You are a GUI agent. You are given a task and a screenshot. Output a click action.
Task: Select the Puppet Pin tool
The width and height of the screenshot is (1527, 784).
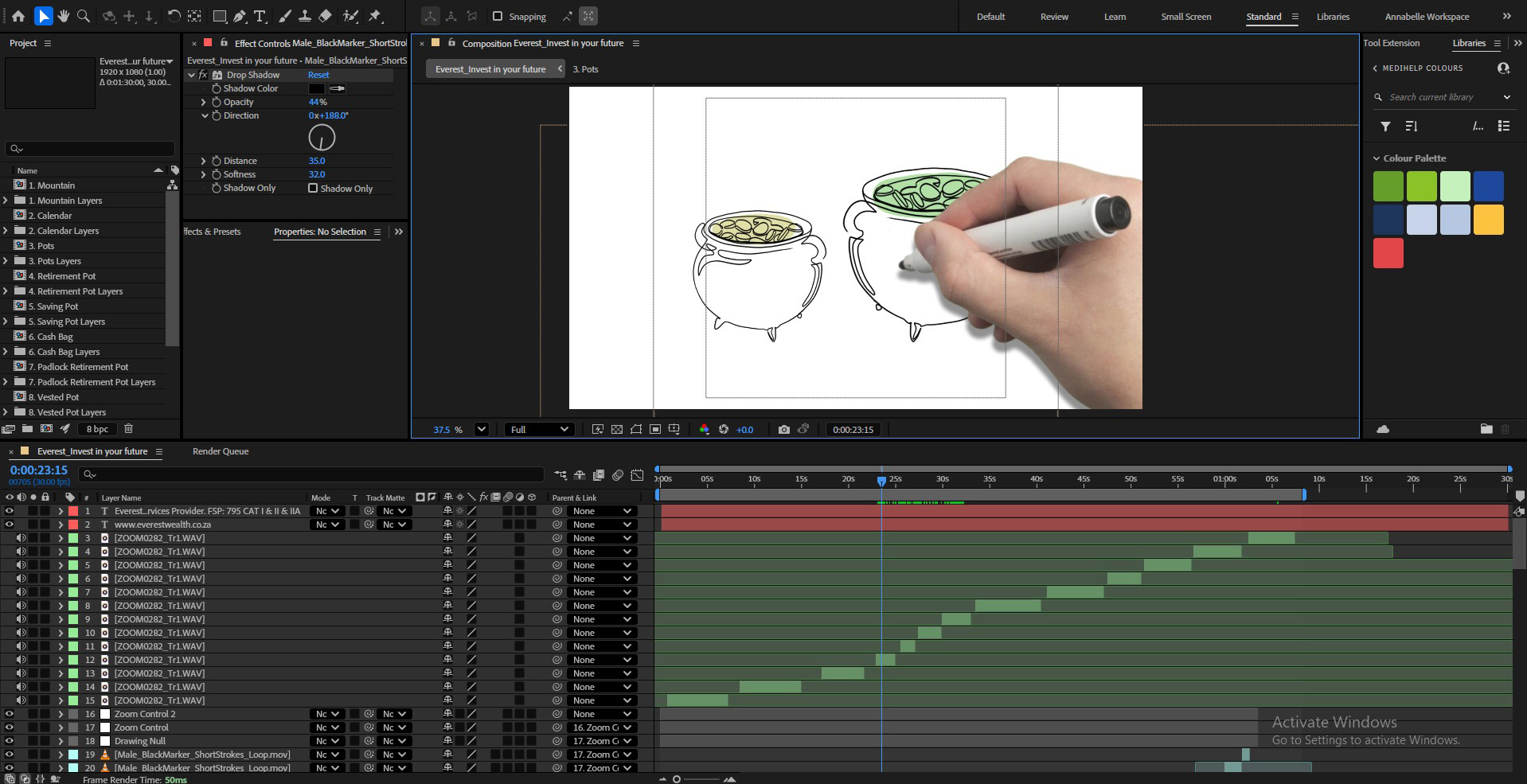tap(375, 16)
